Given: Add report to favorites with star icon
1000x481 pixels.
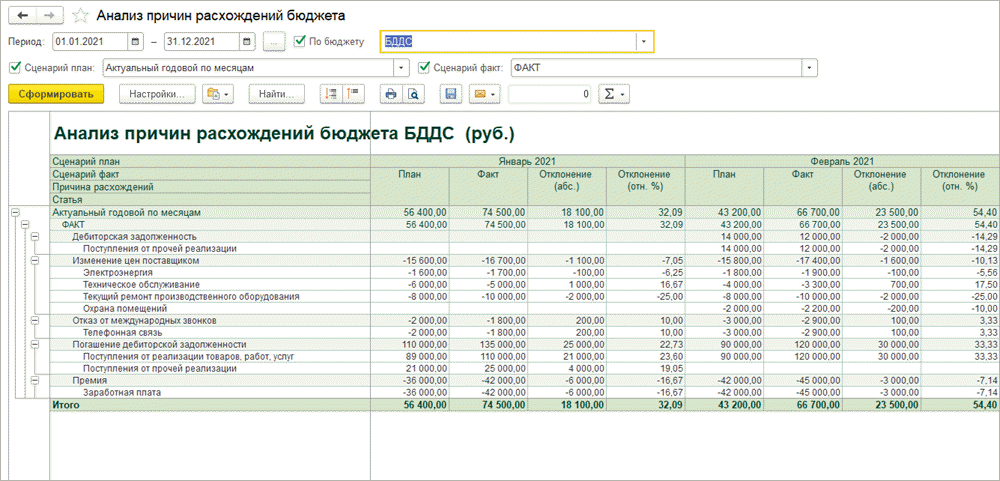Looking at the screenshot, I should (x=80, y=16).
